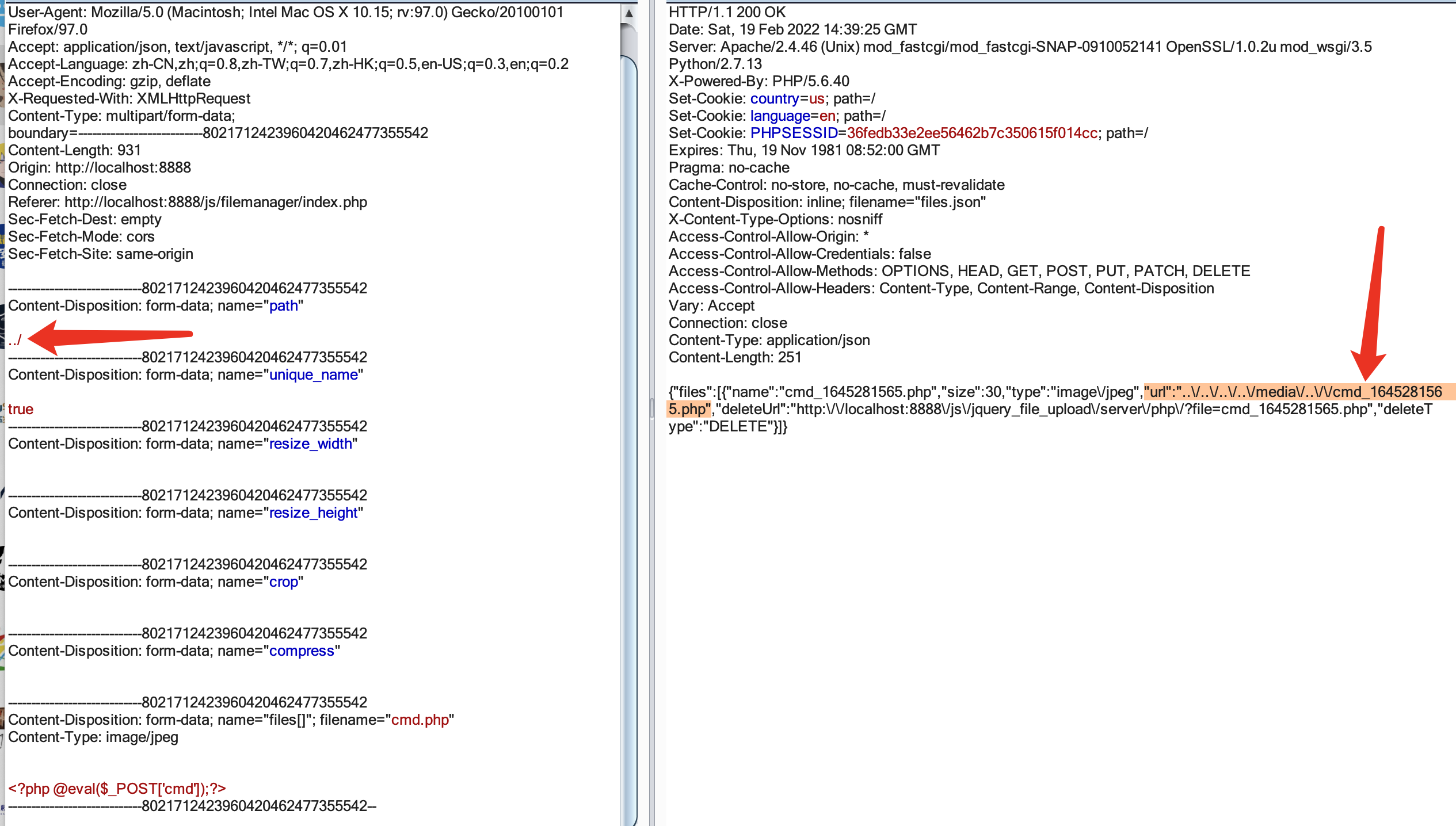Click the '../' path value in the request
Screen dimensions: 1456x826
(x=15, y=340)
